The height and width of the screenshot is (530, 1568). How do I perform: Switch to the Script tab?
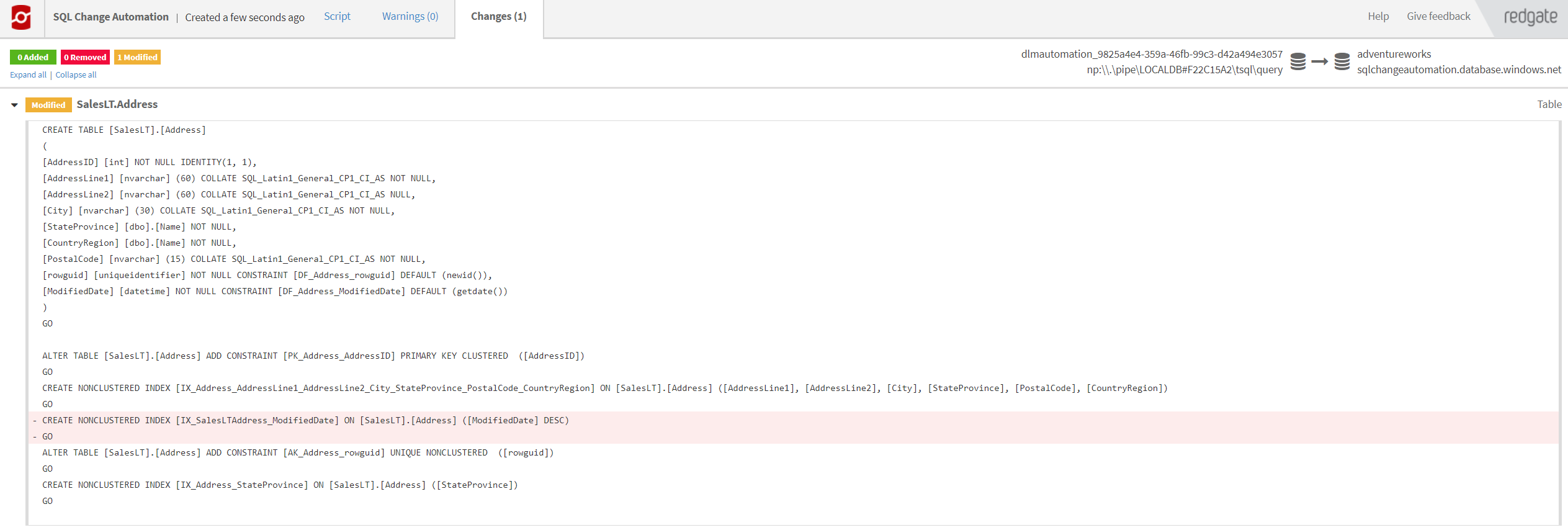[x=337, y=17]
